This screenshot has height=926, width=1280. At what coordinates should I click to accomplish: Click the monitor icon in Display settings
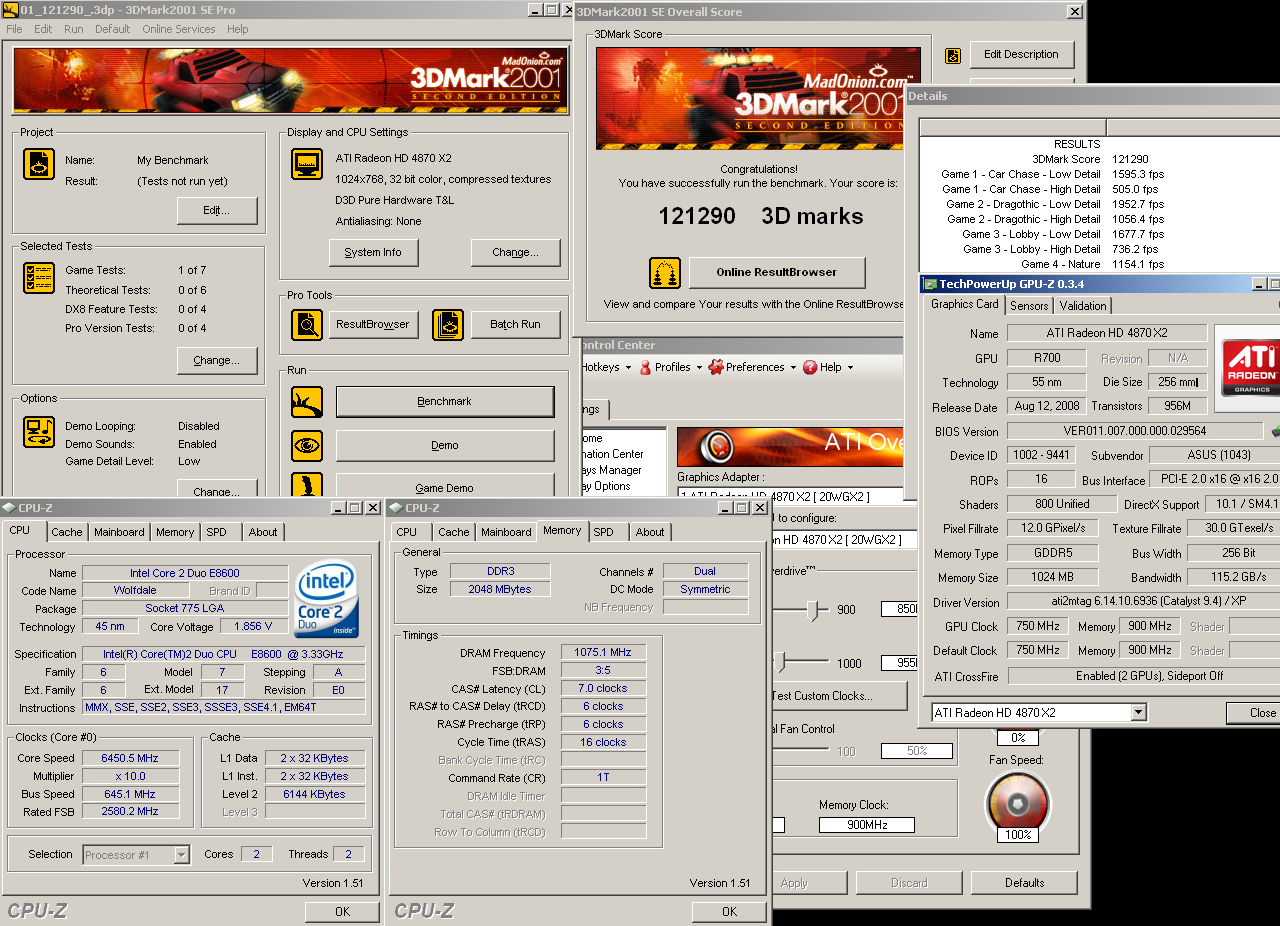(x=307, y=164)
